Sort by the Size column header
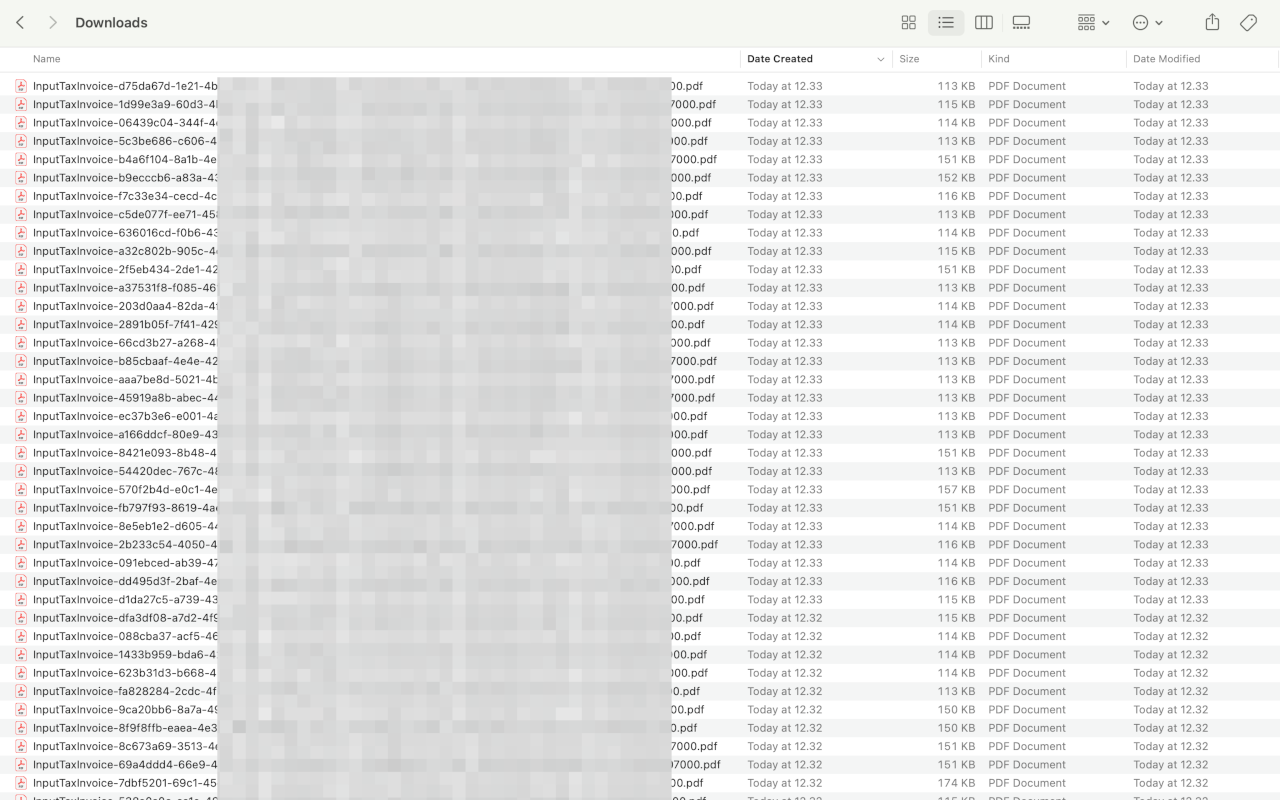This screenshot has height=800, width=1280. point(909,59)
